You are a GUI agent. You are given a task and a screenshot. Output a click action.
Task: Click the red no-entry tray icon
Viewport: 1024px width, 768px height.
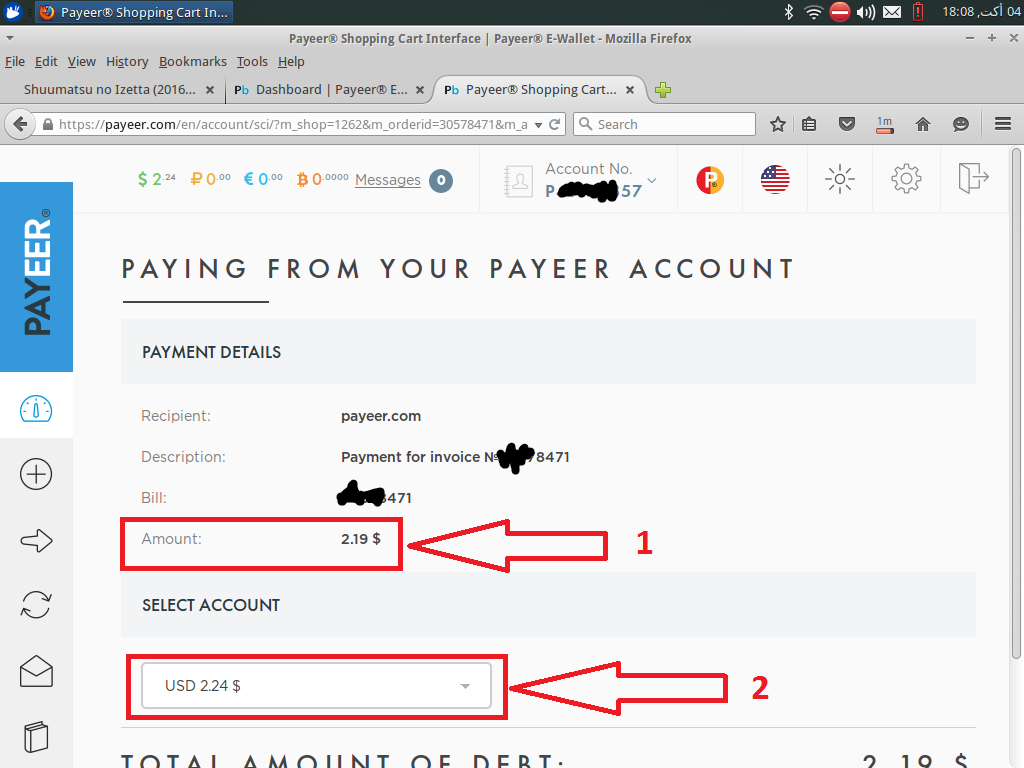coord(840,12)
